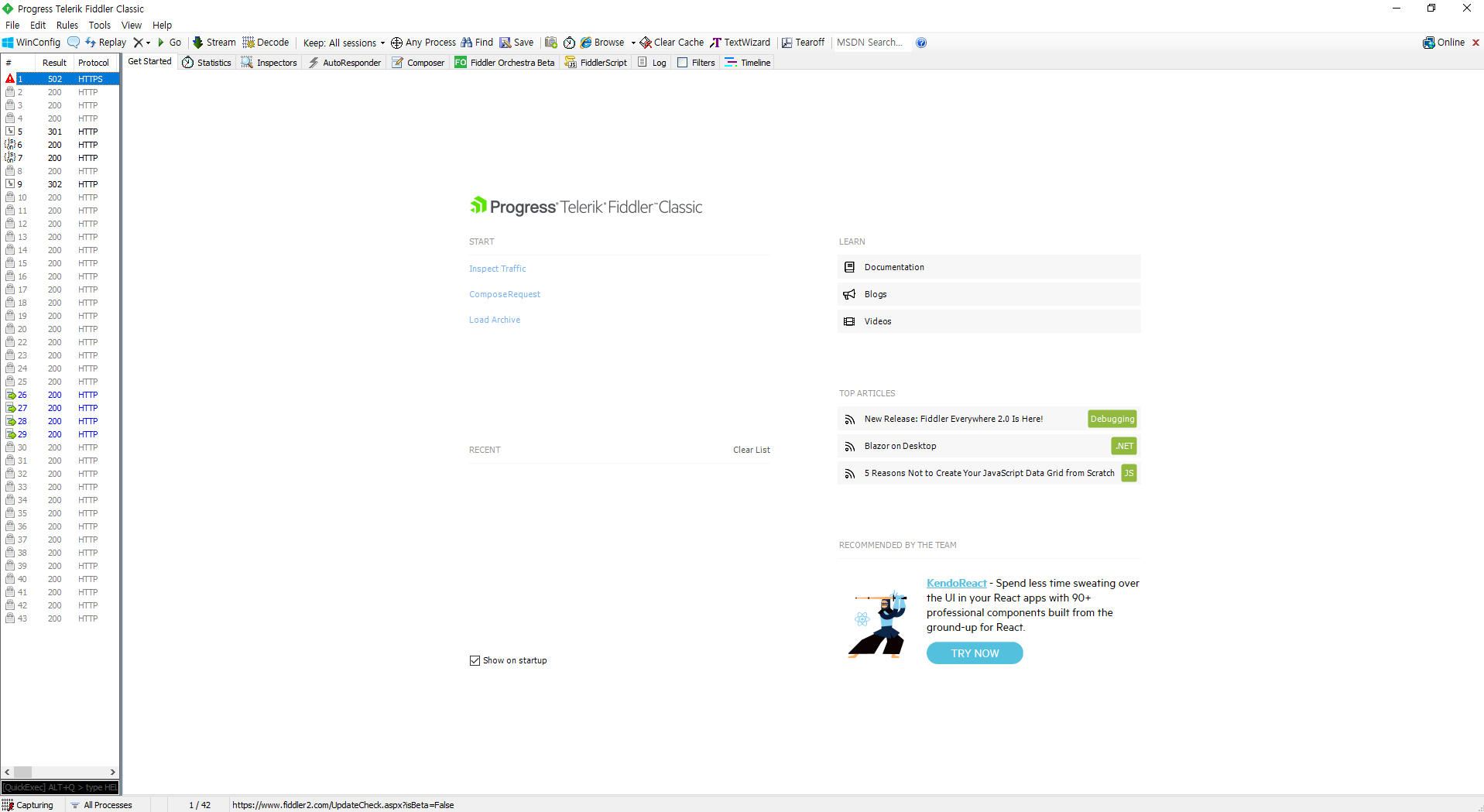Viewport: 1484px width, 812px height.
Task: Uncheck Show on startup checkbox
Action: coord(475,660)
